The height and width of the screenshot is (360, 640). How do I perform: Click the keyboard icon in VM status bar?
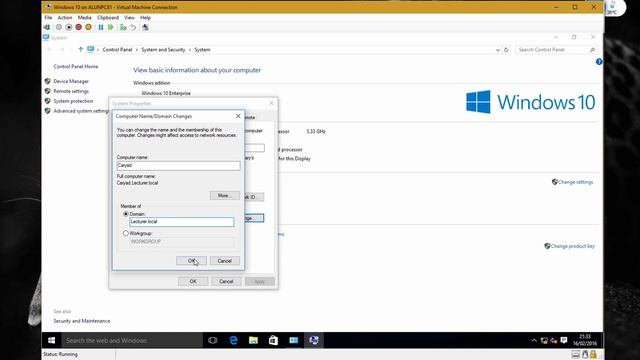(x=576, y=354)
